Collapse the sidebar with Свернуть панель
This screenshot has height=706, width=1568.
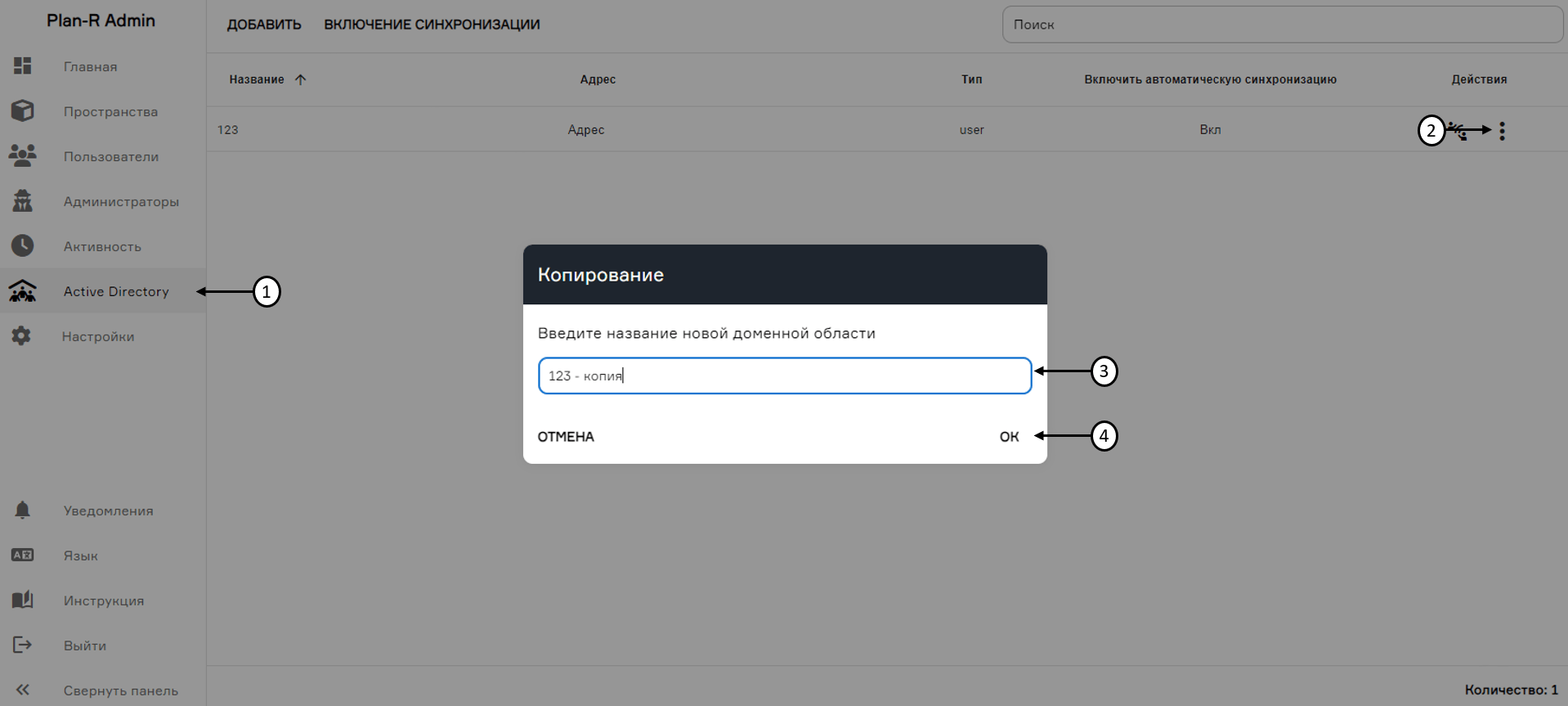(x=22, y=690)
